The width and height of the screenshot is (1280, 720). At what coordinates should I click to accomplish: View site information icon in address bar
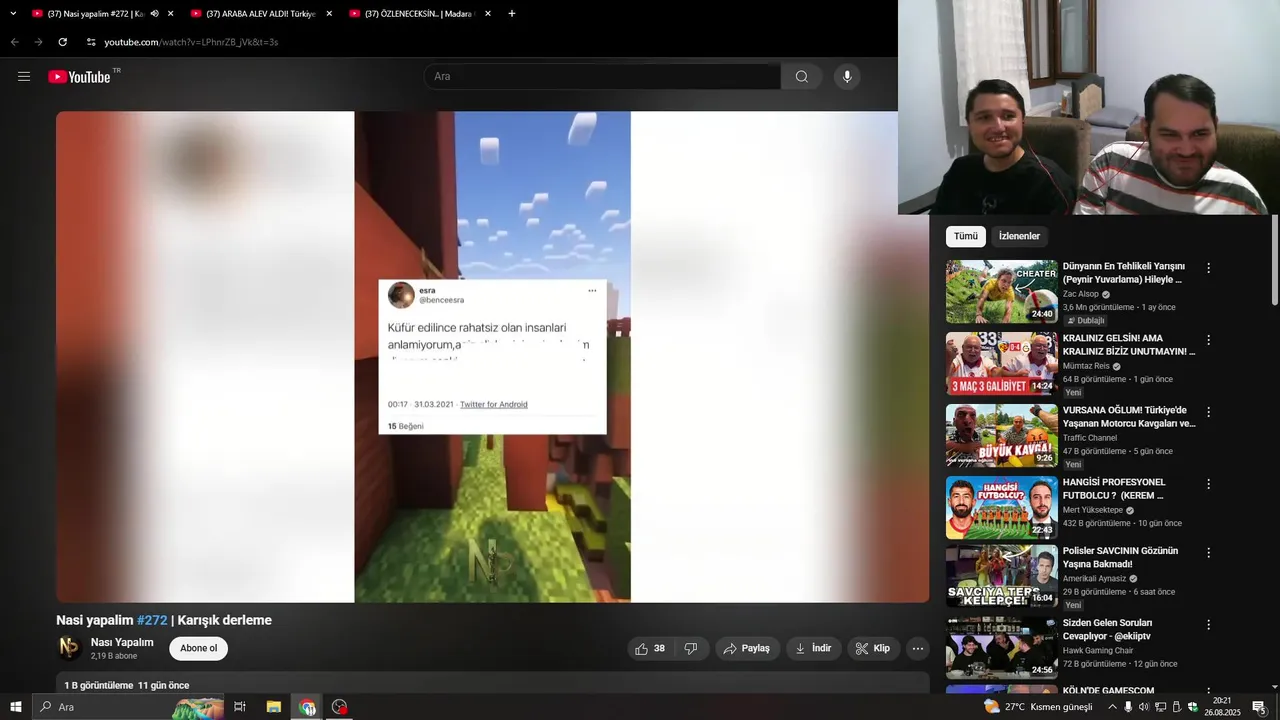(91, 42)
